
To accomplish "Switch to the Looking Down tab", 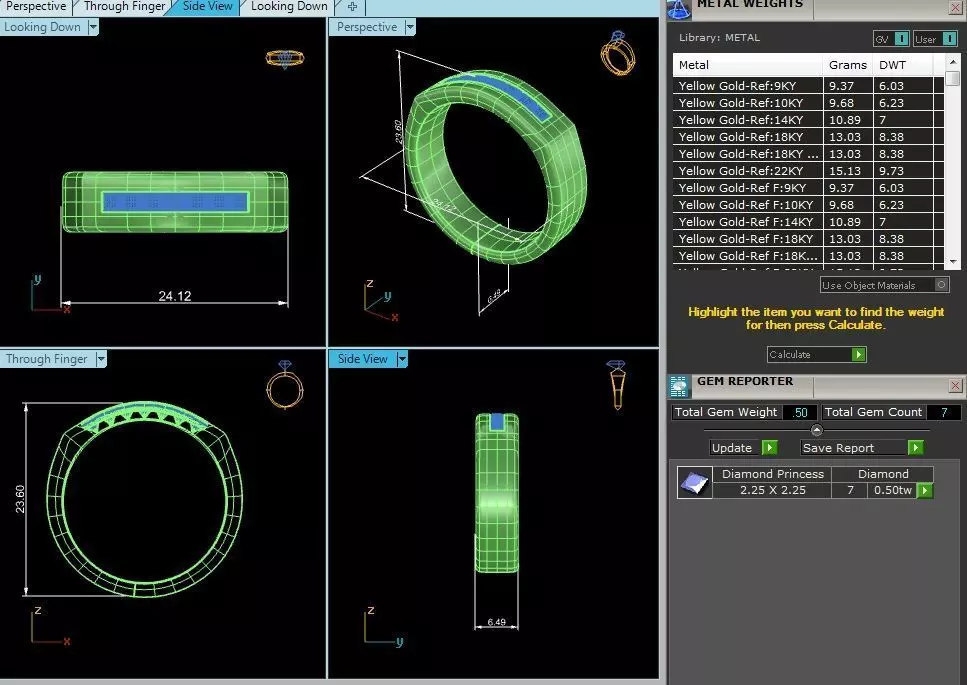I will click(x=289, y=7).
